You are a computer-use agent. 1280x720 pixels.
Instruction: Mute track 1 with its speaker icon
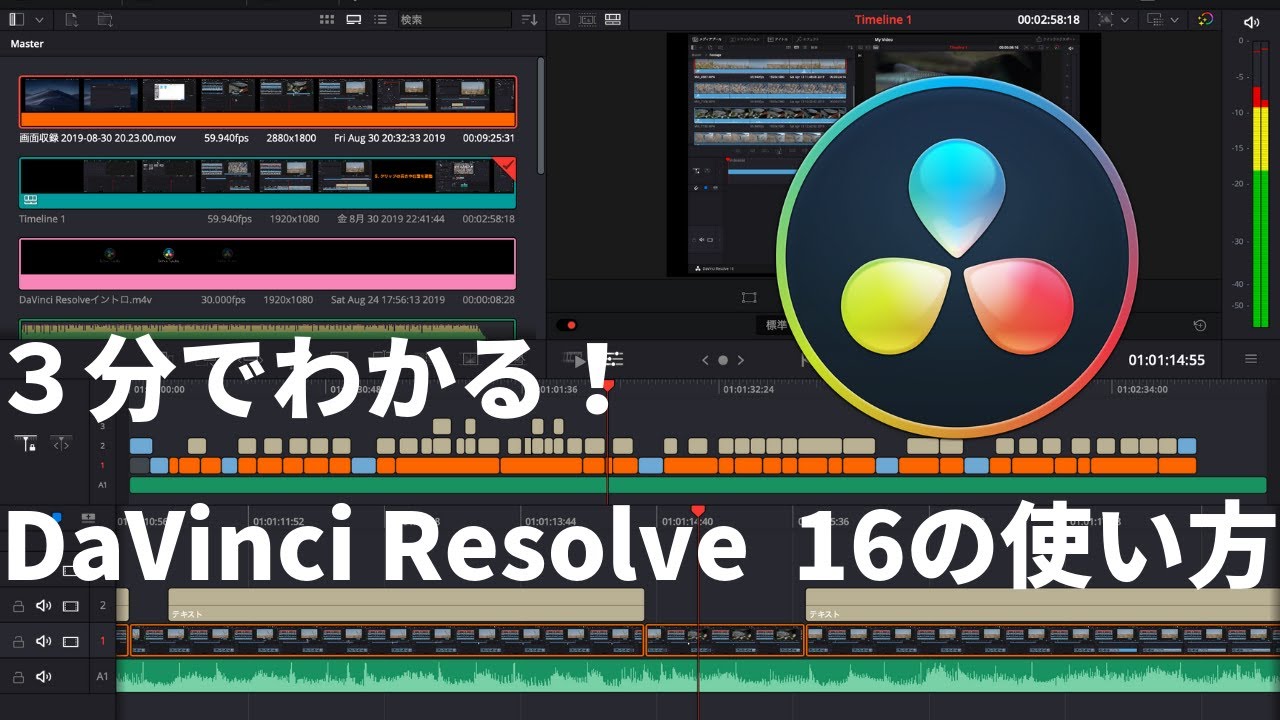[44, 641]
